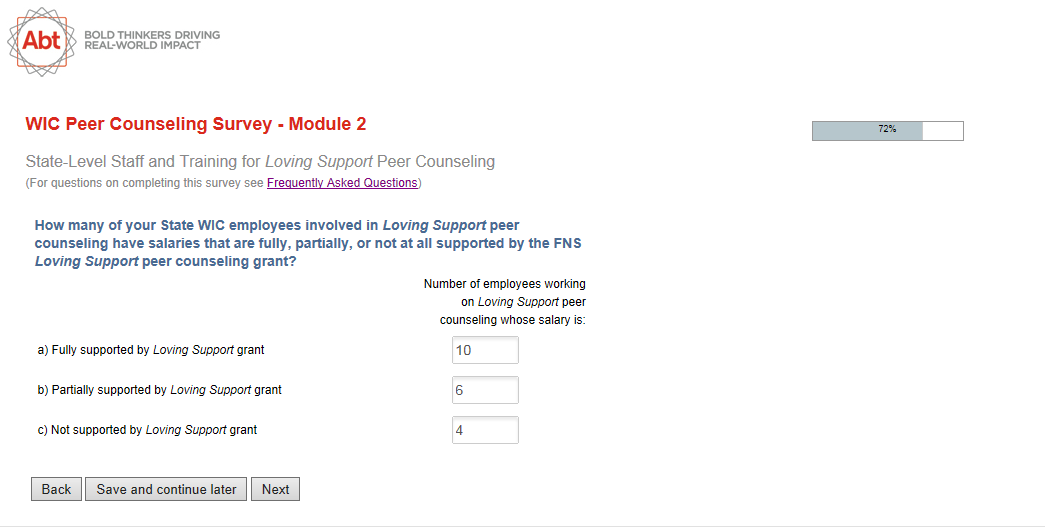This screenshot has height=527, width=1045.
Task: Click the 'c) Not supported' row label
Action: point(147,430)
